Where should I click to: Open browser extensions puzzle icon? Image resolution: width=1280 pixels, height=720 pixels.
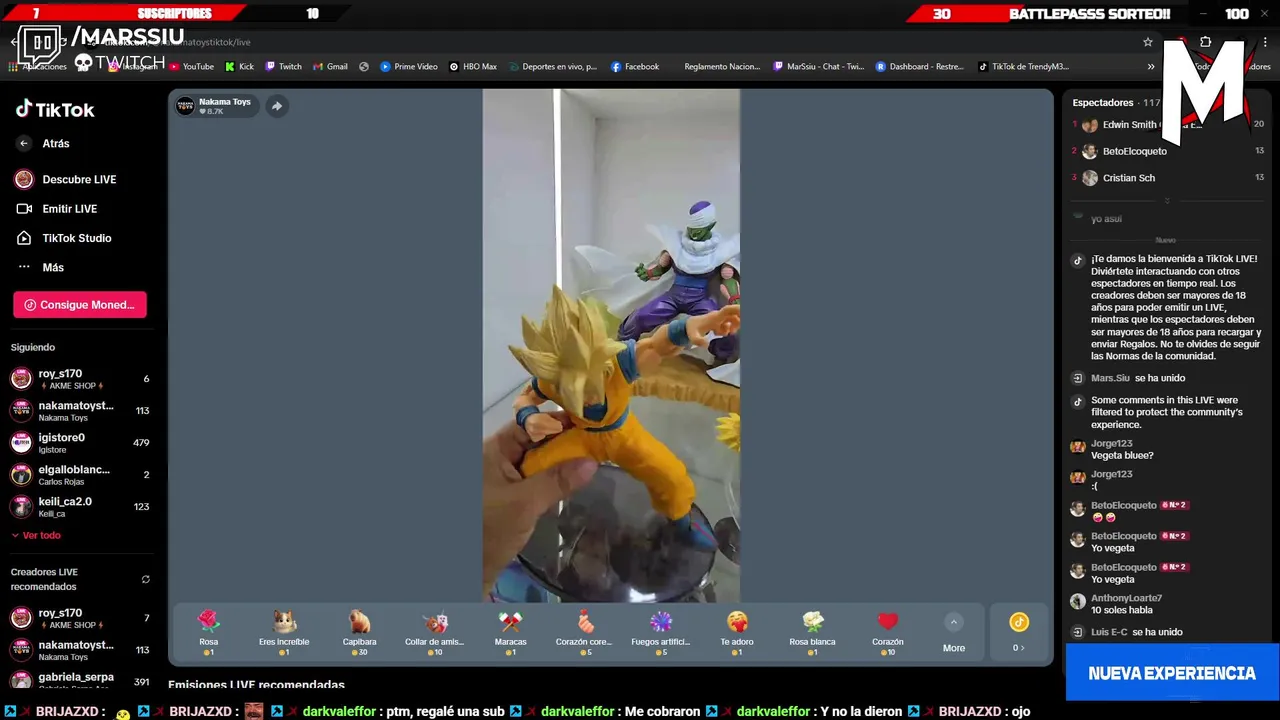pyautogui.click(x=1206, y=42)
